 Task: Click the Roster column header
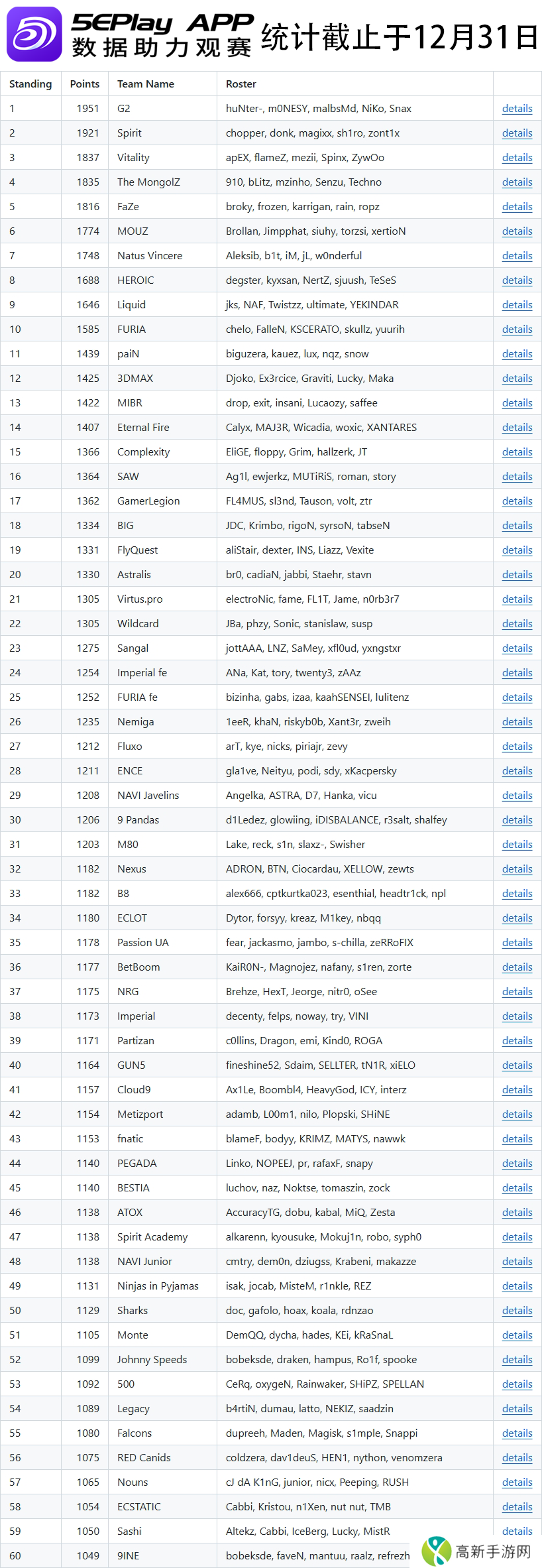[x=241, y=84]
